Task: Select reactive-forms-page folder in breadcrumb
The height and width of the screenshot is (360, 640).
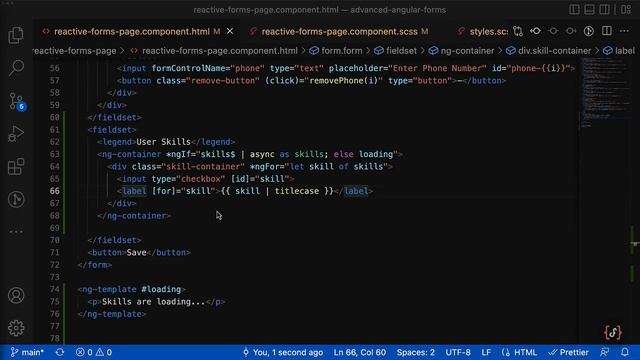Action: (75, 51)
